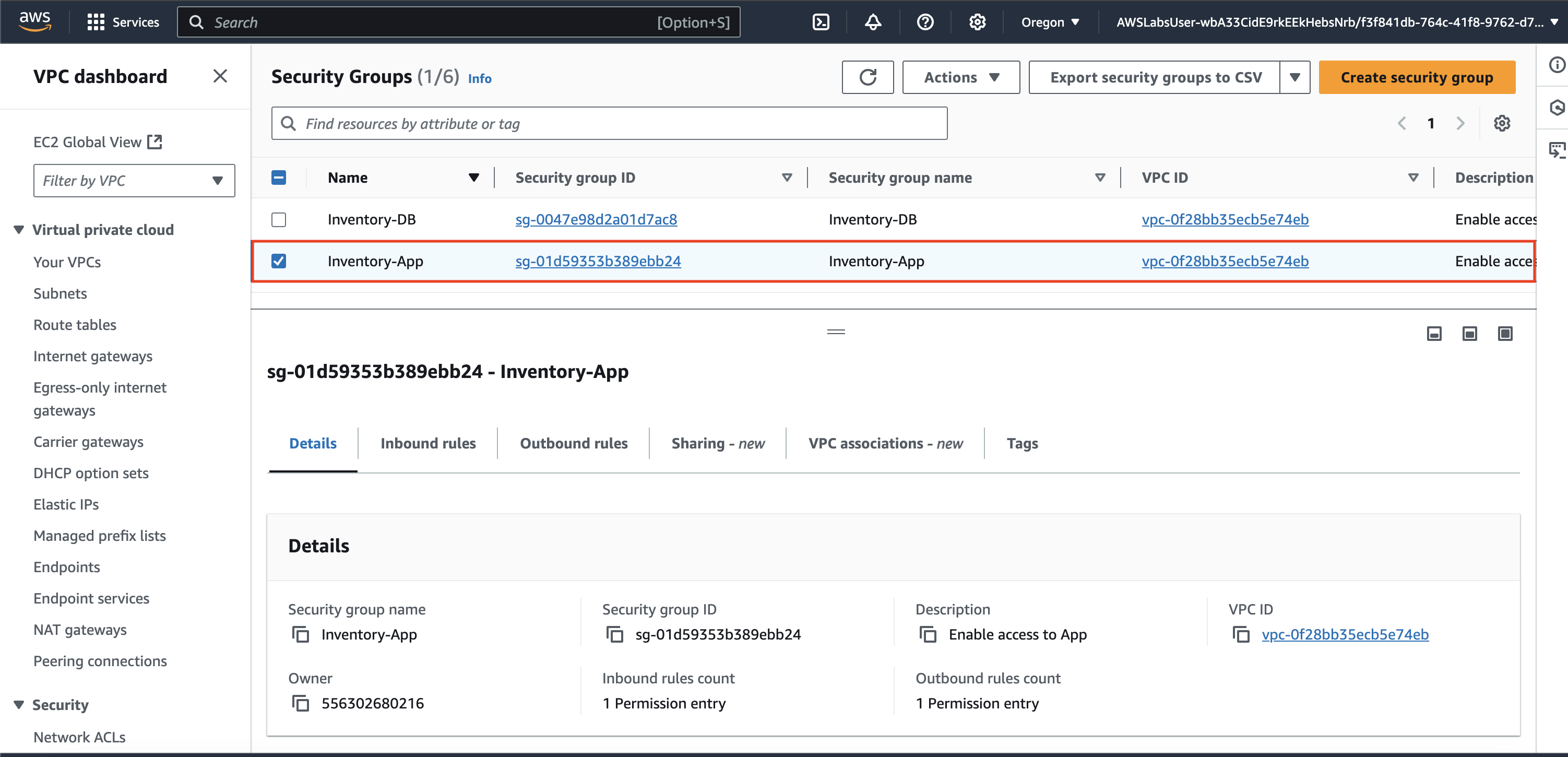Expand the Filter by VPC dropdown

click(134, 181)
